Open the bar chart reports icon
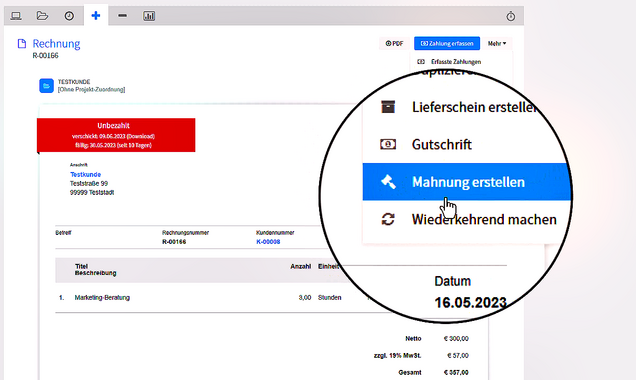The width and height of the screenshot is (636, 380). [x=149, y=16]
